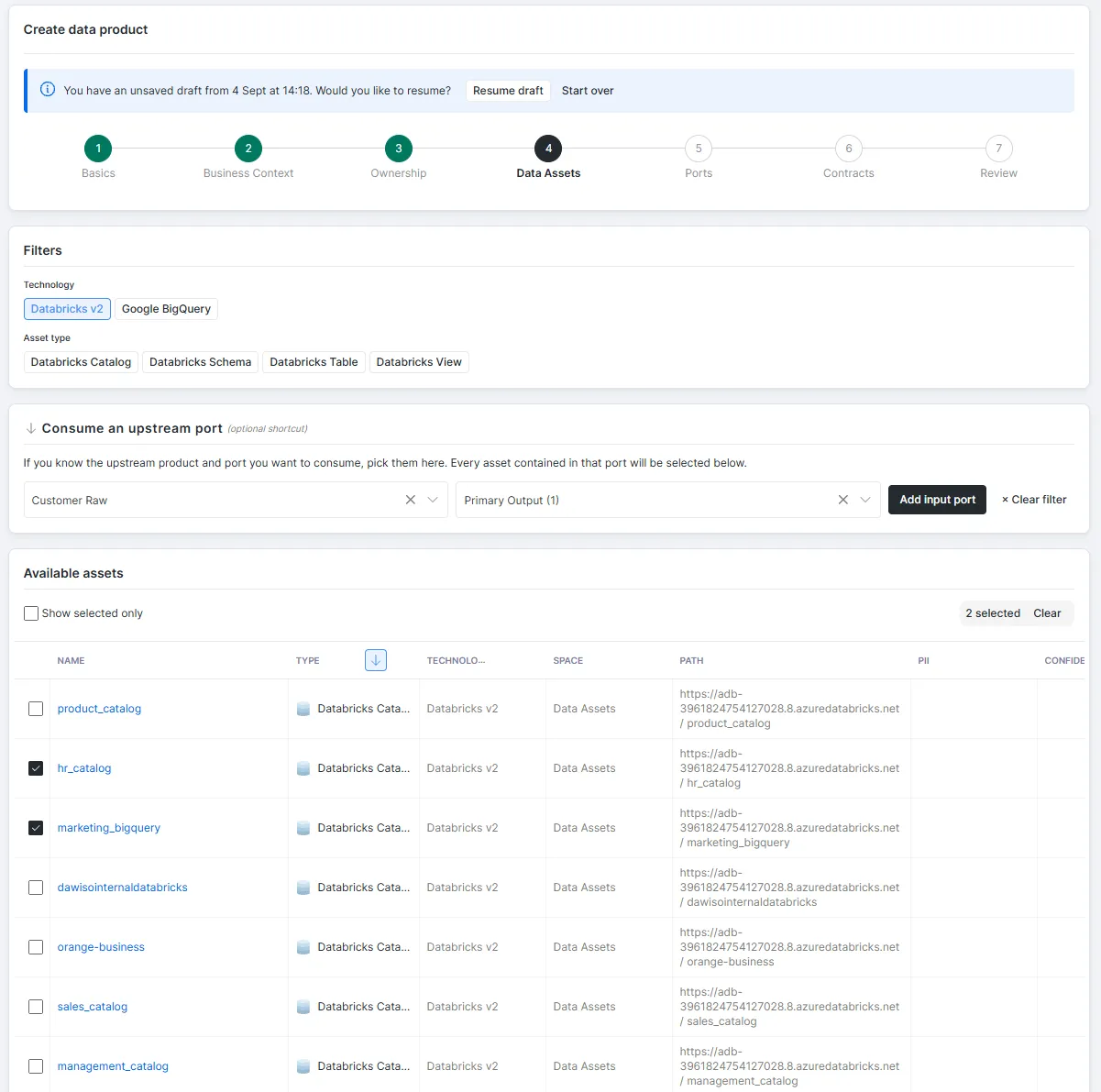
Task: Uncheck the hr_catalog checkbox
Action: (x=36, y=768)
